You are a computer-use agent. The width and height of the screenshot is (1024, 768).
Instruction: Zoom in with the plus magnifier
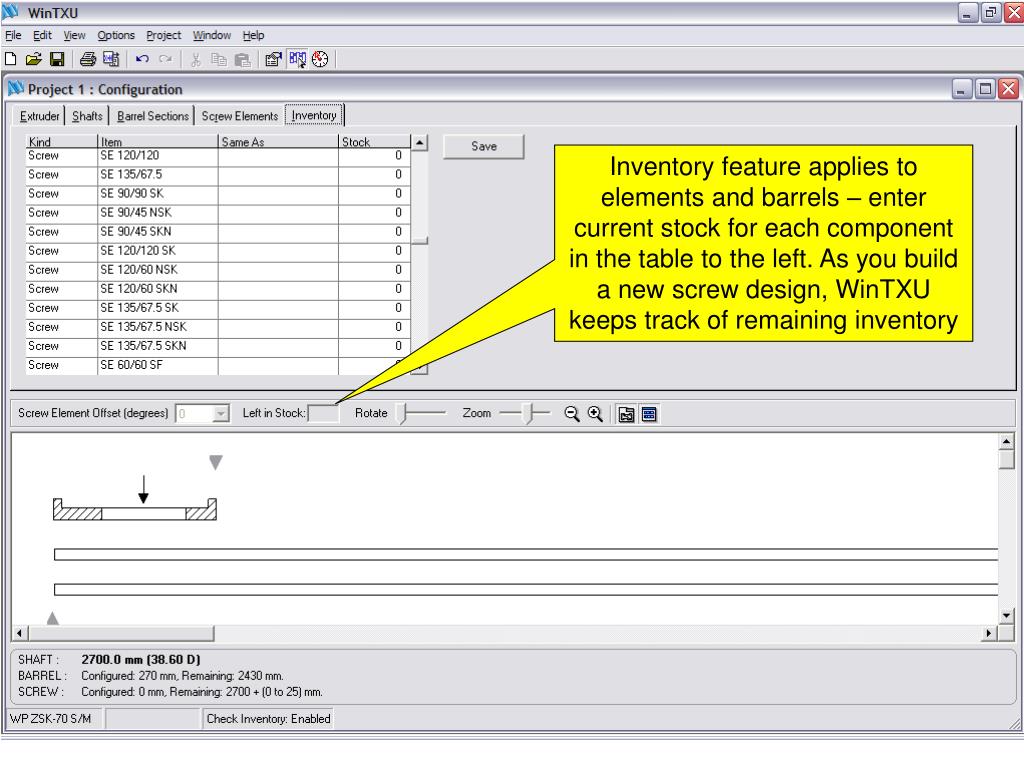pyautogui.click(x=595, y=414)
